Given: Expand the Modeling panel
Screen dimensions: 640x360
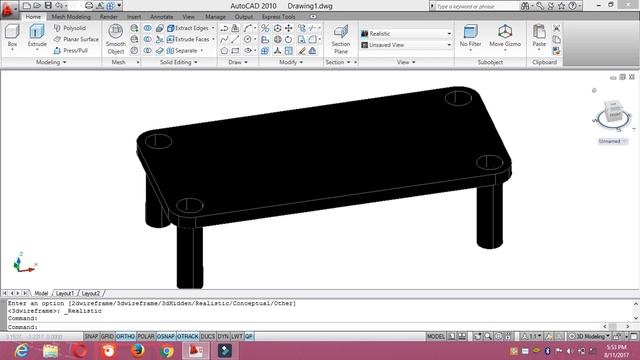Looking at the screenshot, I should tap(51, 62).
